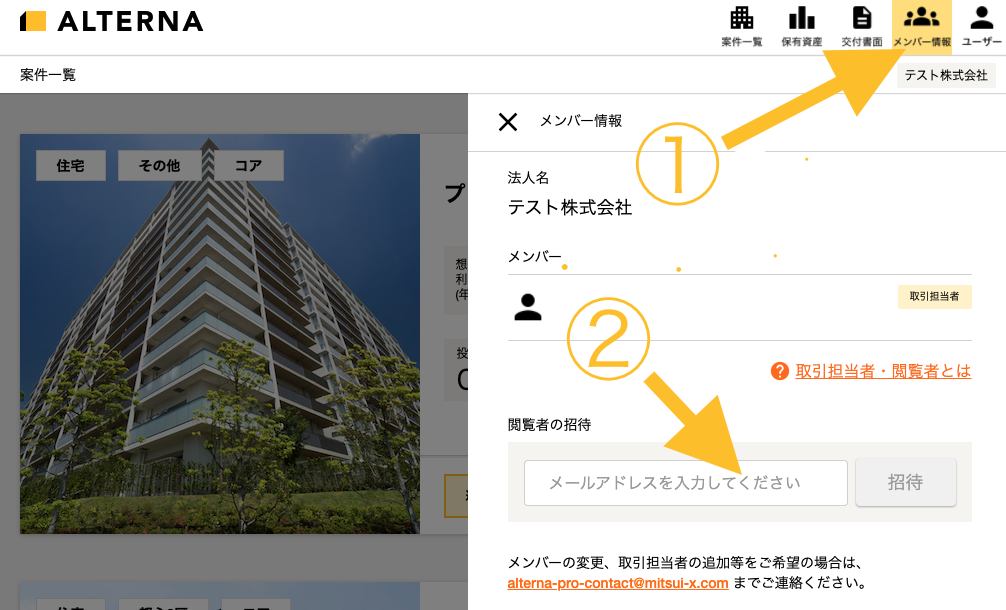Image resolution: width=1006 pixels, height=610 pixels.
Task: Click the member avatar icon
Action: (528, 307)
